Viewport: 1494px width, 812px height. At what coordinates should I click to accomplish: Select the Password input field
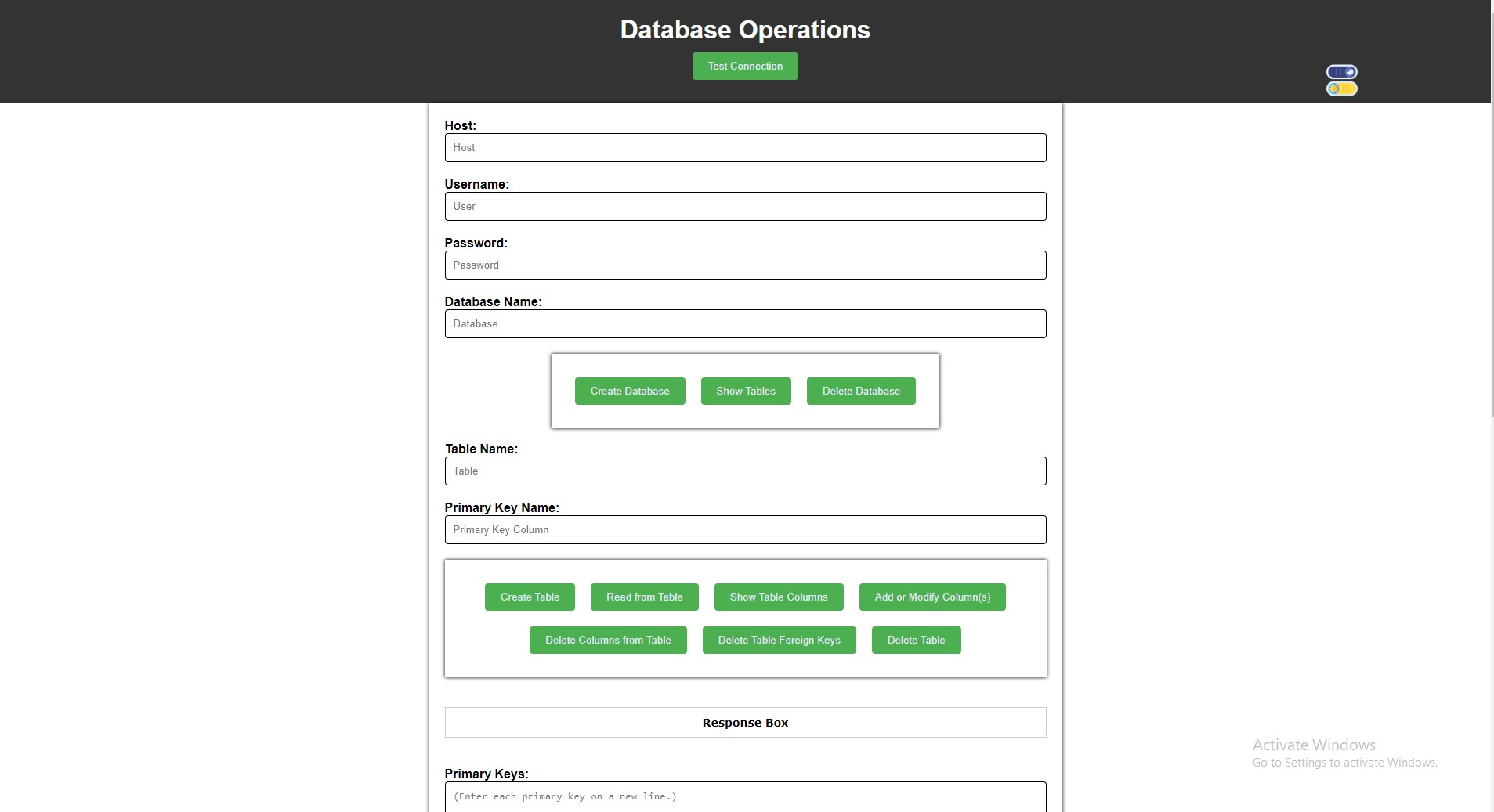[745, 265]
